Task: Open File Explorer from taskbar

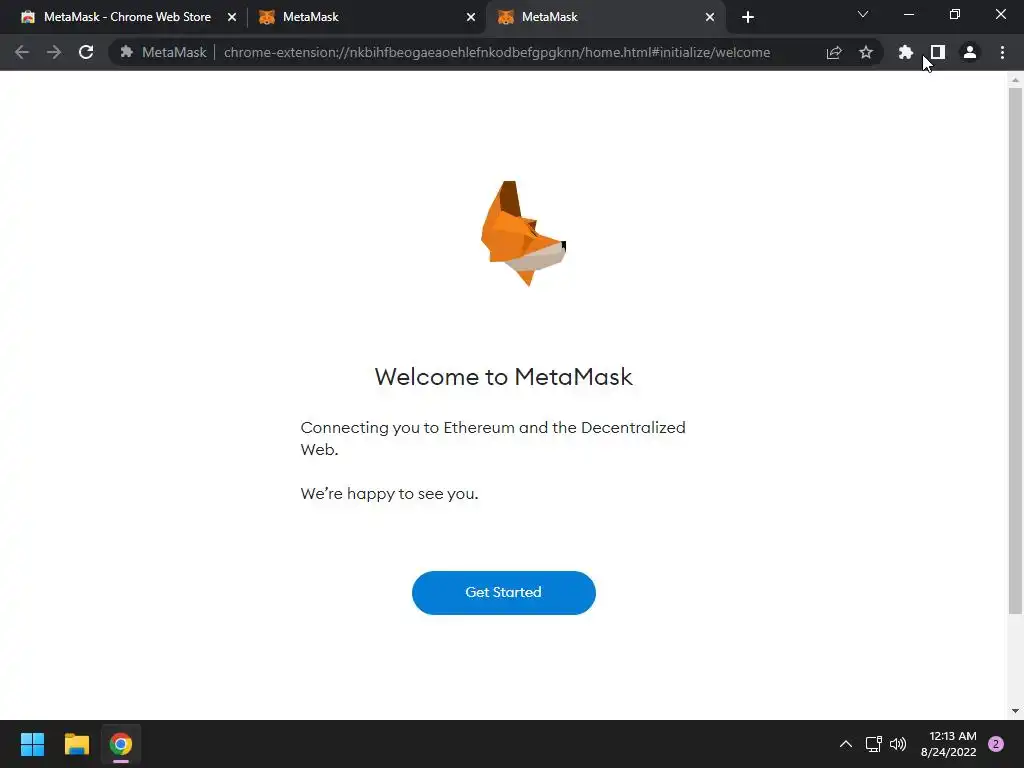Action: pyautogui.click(x=76, y=744)
